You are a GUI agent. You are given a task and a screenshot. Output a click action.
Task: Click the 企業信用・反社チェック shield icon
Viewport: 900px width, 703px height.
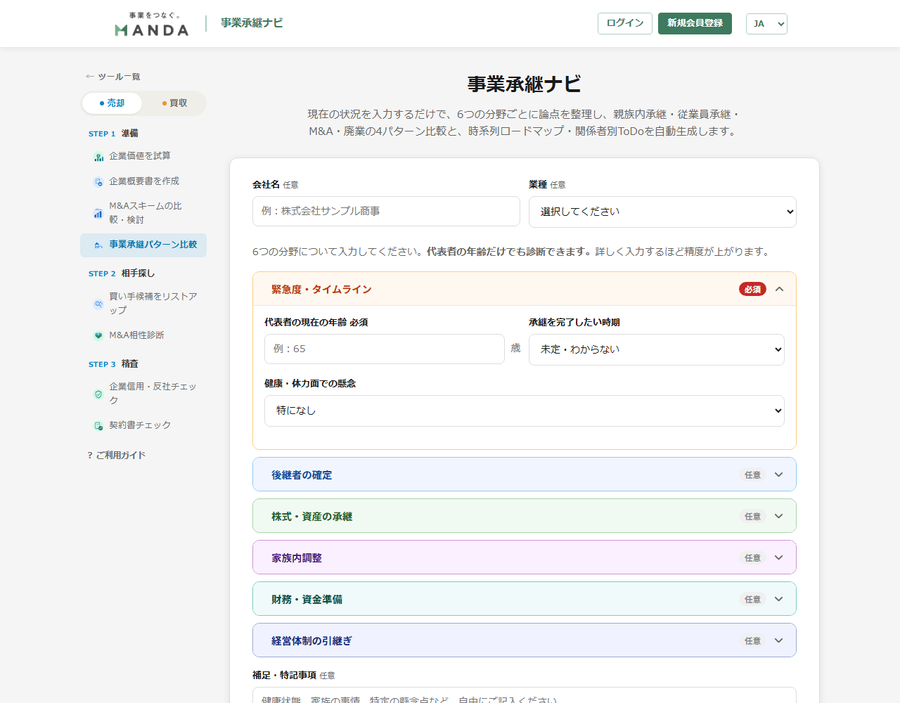pos(98,394)
